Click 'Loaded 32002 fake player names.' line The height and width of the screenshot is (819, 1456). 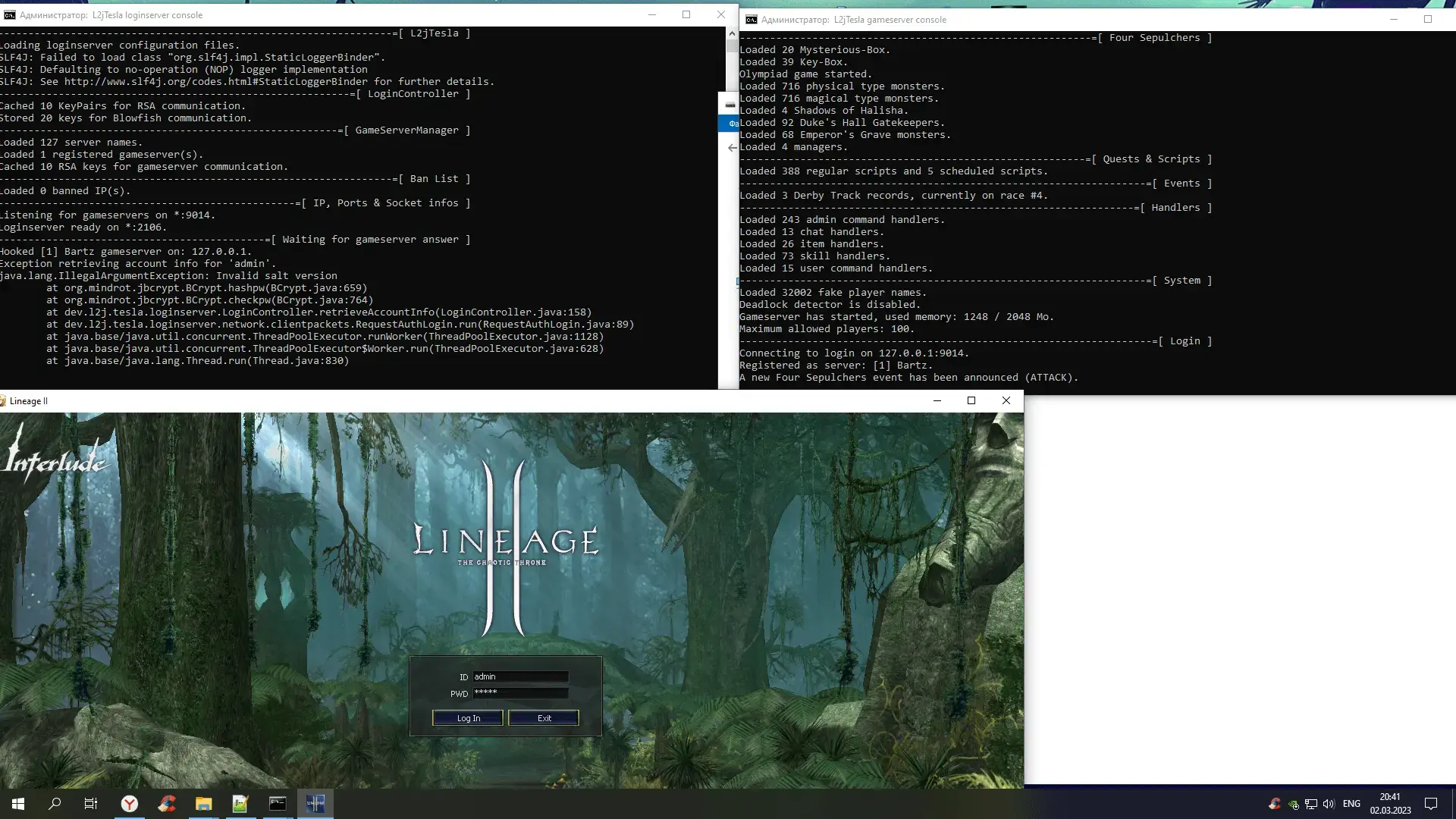coord(833,293)
